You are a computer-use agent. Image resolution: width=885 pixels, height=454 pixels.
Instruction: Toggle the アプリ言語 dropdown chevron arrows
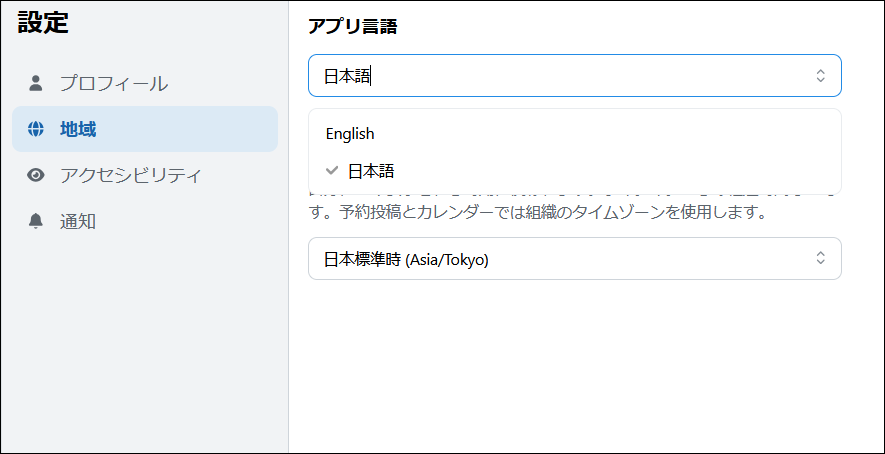click(821, 76)
